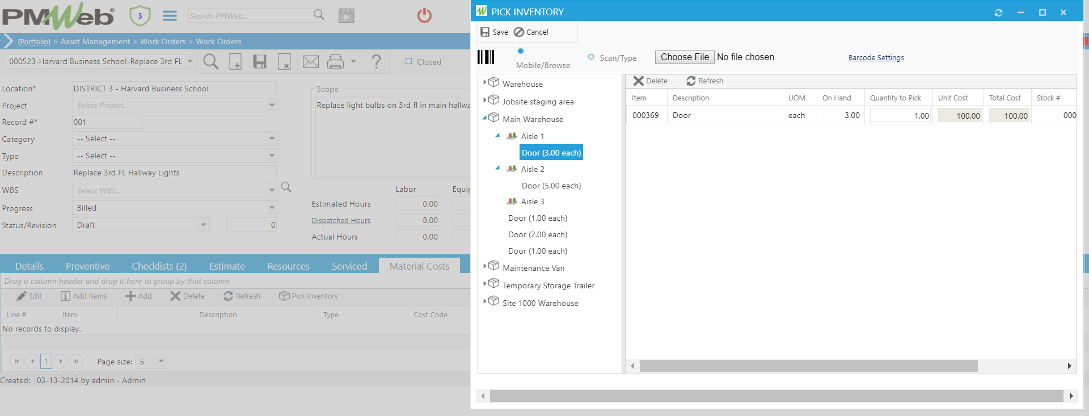Click the Aisle 2 shelf icon
This screenshot has height=416, width=1089.
[513, 169]
